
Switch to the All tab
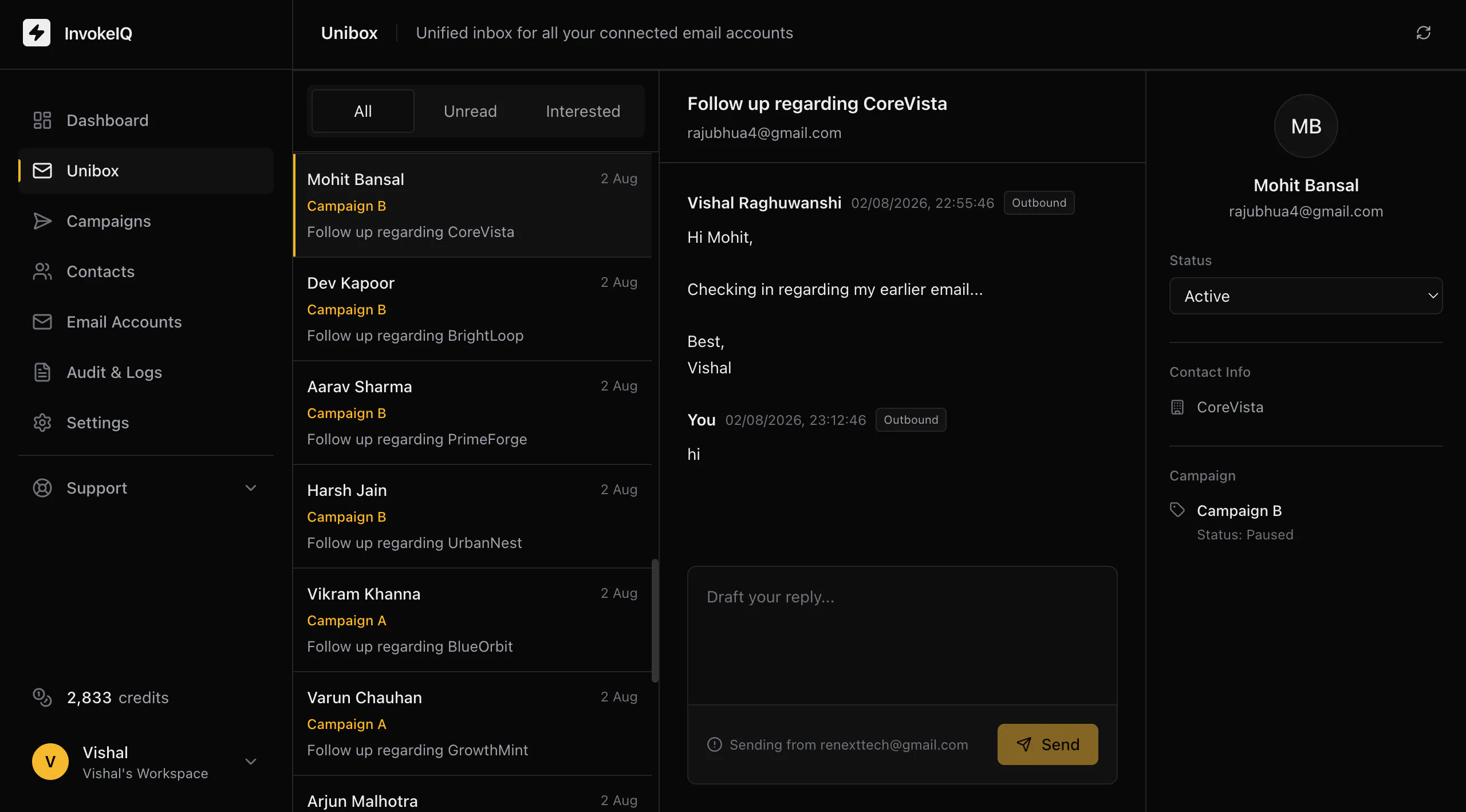(363, 111)
